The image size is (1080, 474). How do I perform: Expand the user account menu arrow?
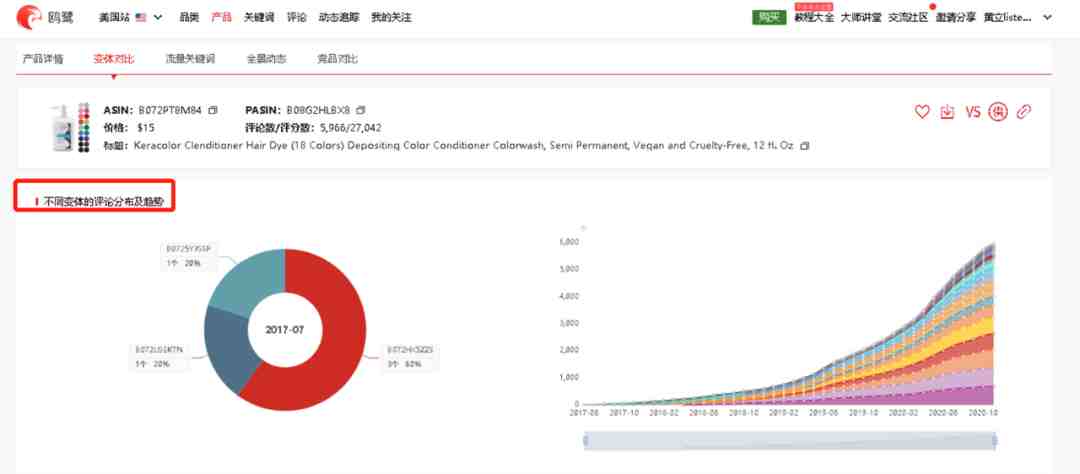tap(1048, 17)
